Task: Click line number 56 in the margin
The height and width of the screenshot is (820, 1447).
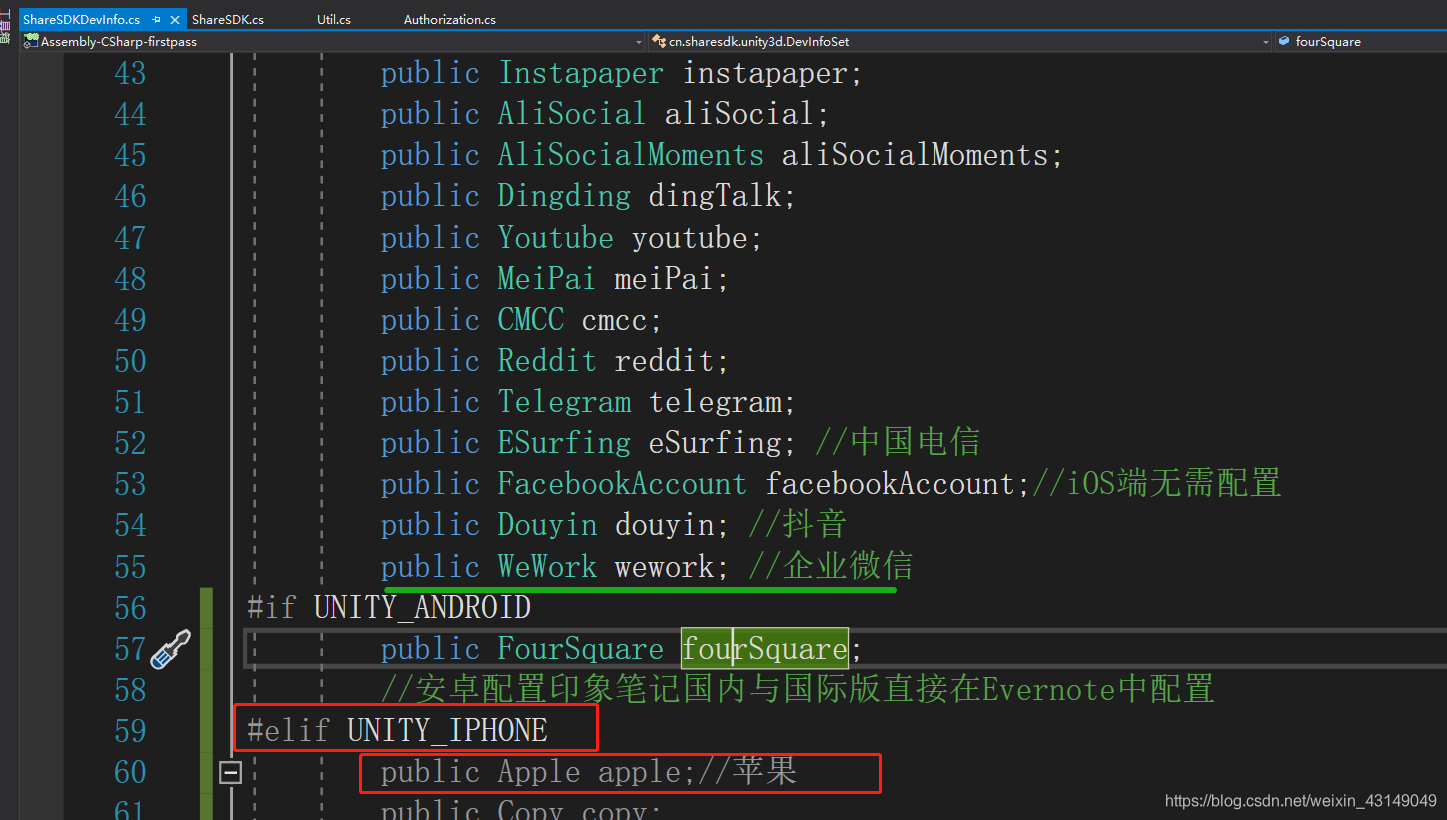Action: click(x=130, y=608)
